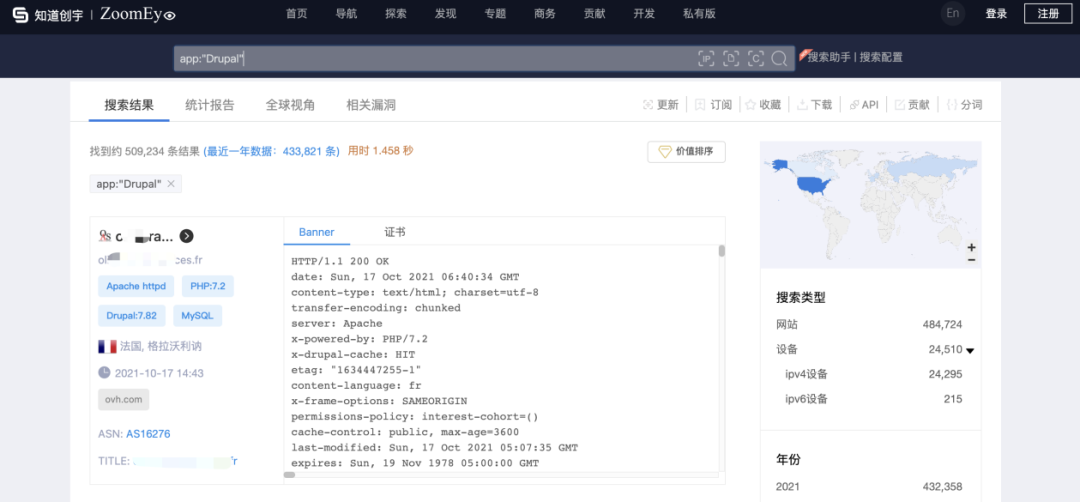The image size is (1080, 502).
Task: Click the 收藏 star icon
Action: click(750, 105)
